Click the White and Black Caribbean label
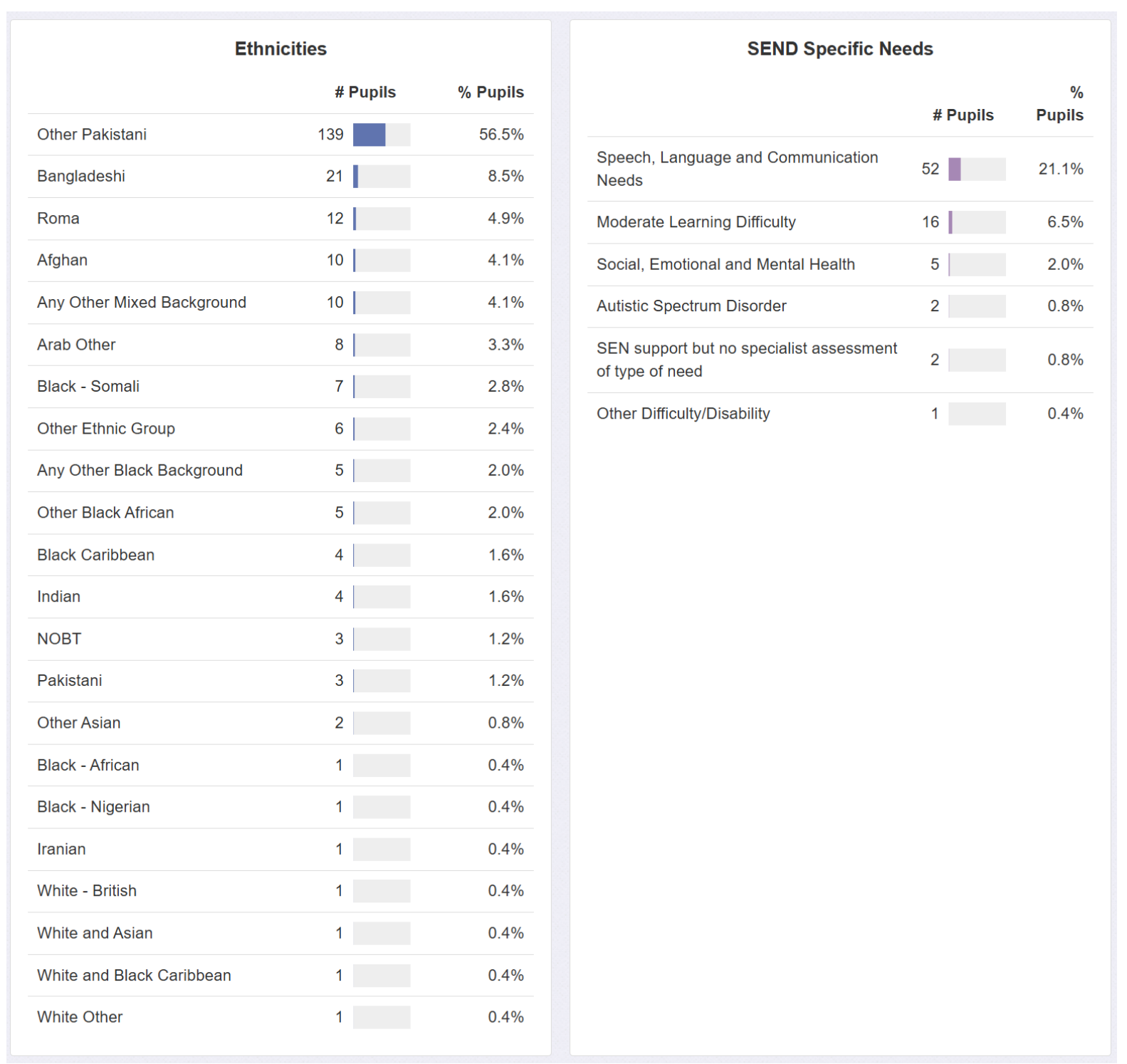Screen dimensions: 1127x1064 click(x=134, y=975)
